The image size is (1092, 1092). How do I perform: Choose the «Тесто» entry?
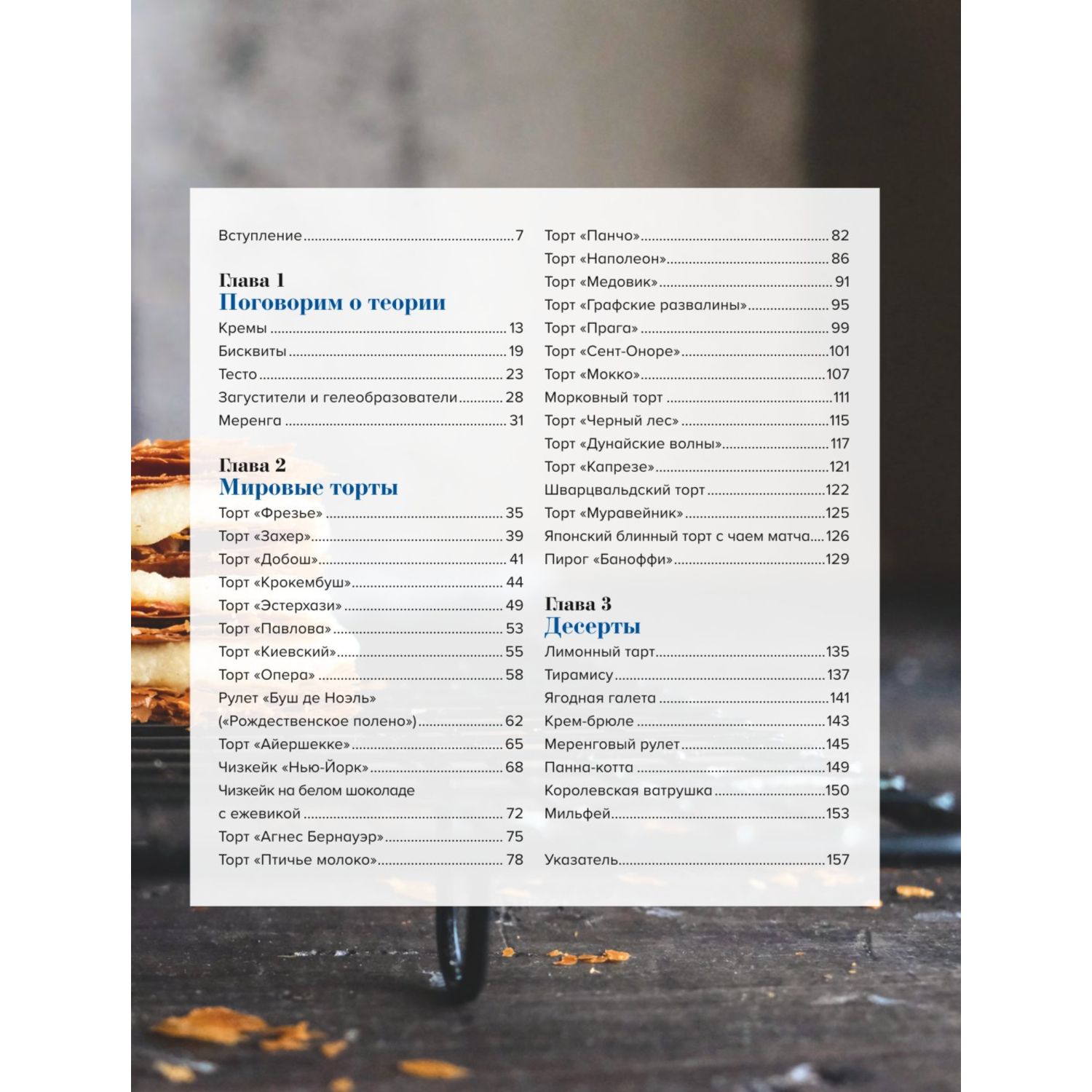[x=371, y=374]
